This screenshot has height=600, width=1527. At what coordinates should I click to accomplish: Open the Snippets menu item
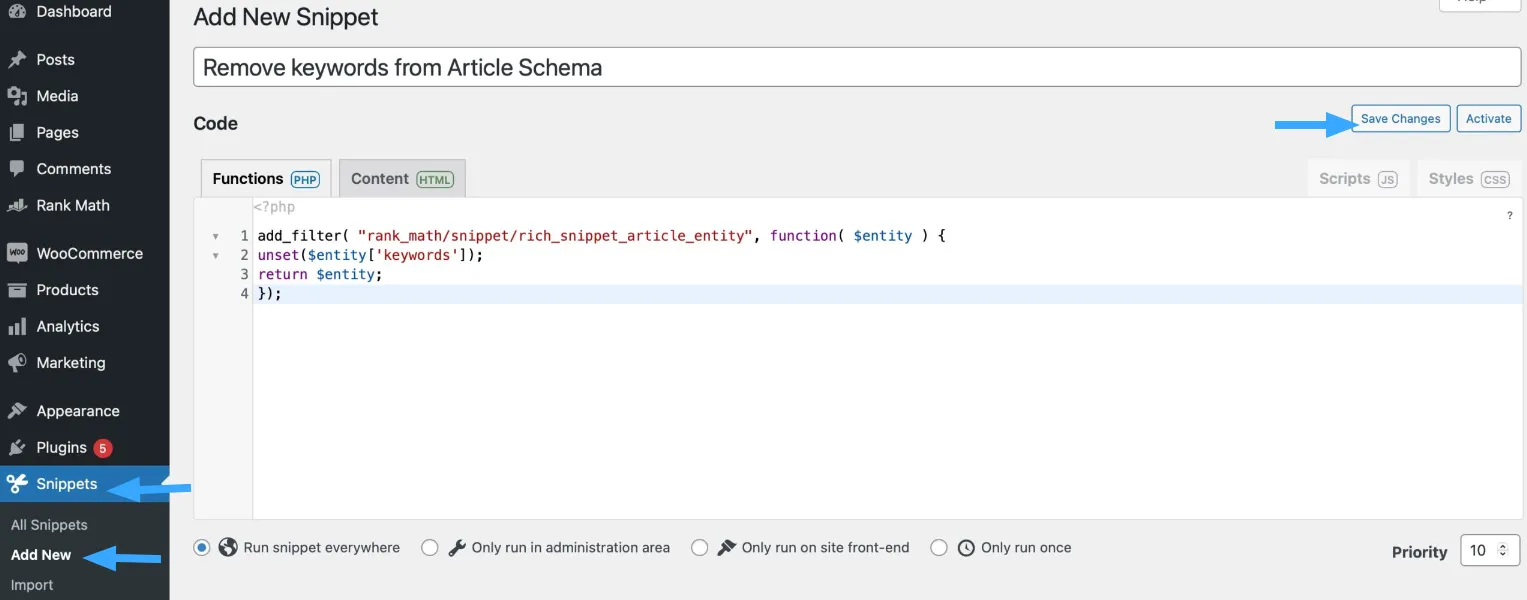[85, 484]
